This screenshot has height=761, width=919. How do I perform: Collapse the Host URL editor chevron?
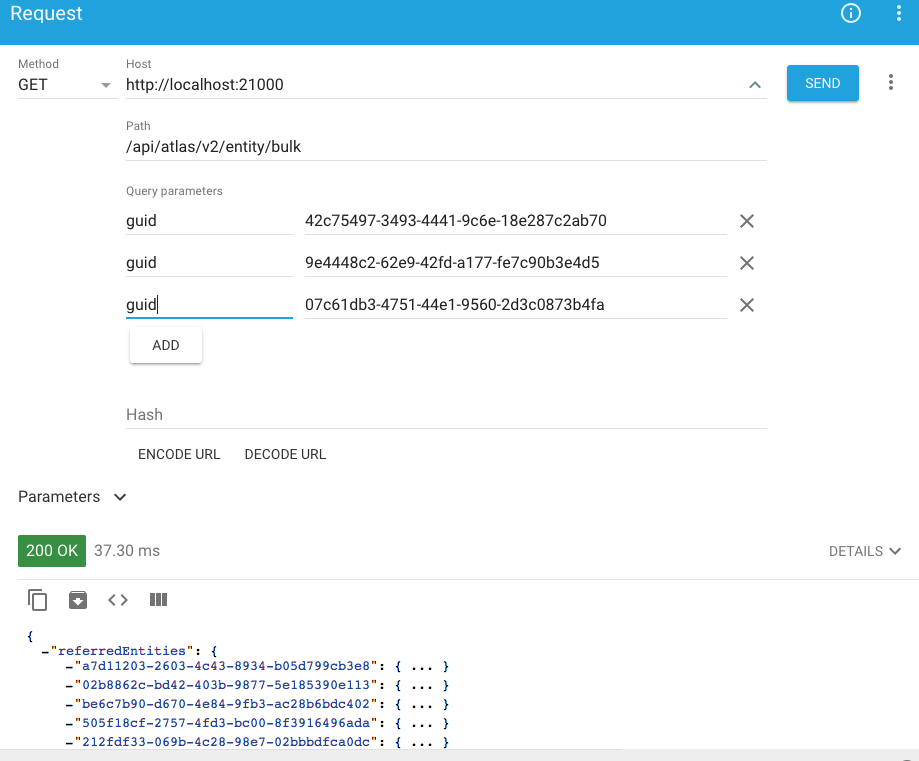[x=755, y=85]
